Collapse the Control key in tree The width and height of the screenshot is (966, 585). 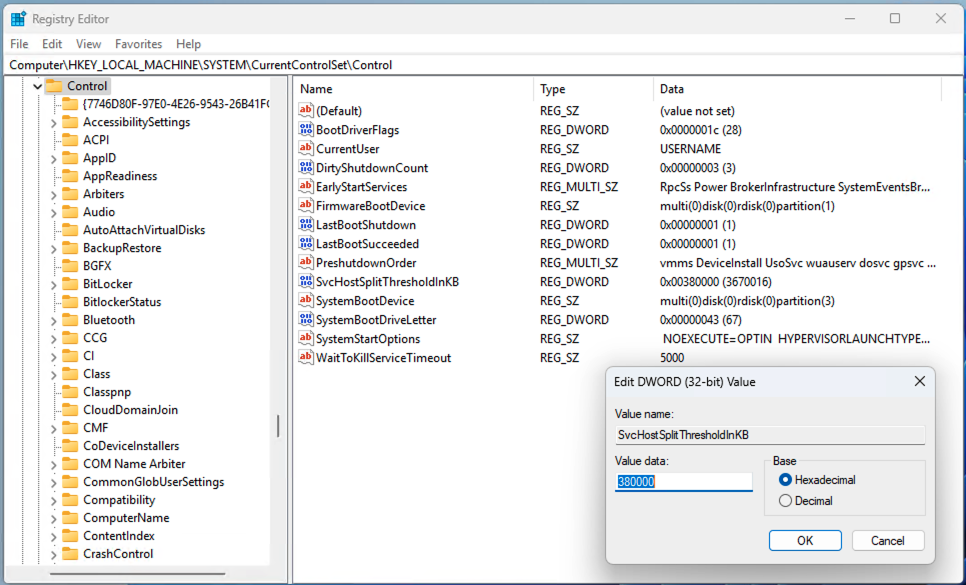pyautogui.click(x=38, y=86)
